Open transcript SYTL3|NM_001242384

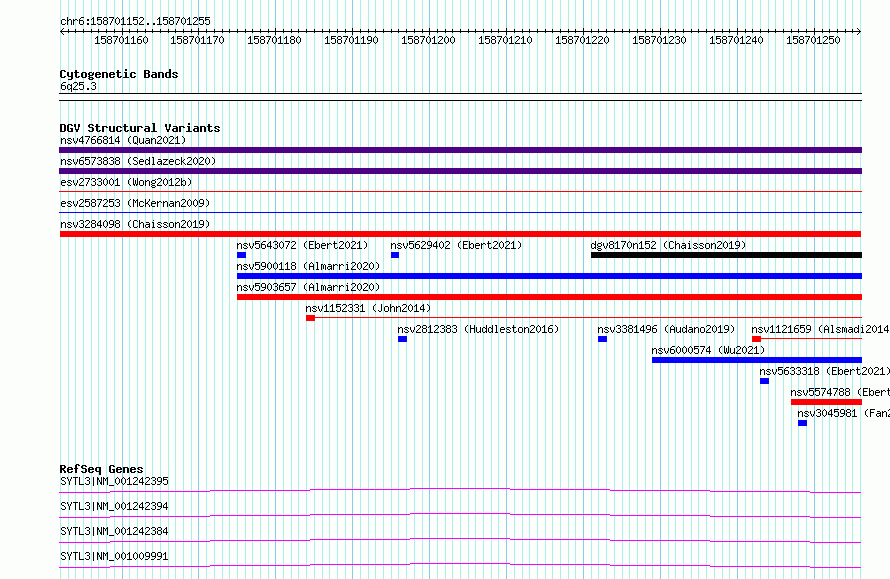114,531
